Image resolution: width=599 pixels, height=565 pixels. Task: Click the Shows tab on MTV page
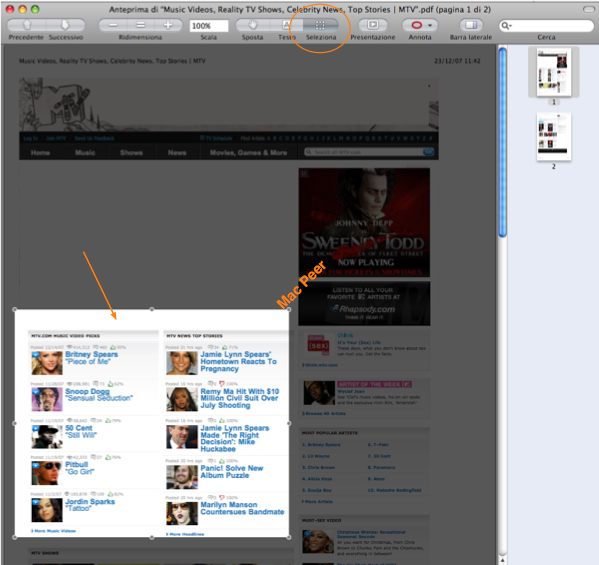coord(131,152)
